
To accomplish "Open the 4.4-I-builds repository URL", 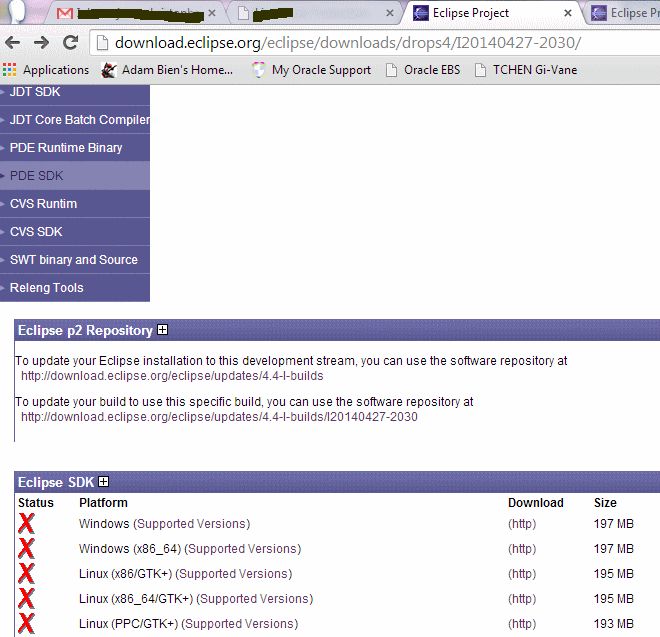I will tap(172, 376).
